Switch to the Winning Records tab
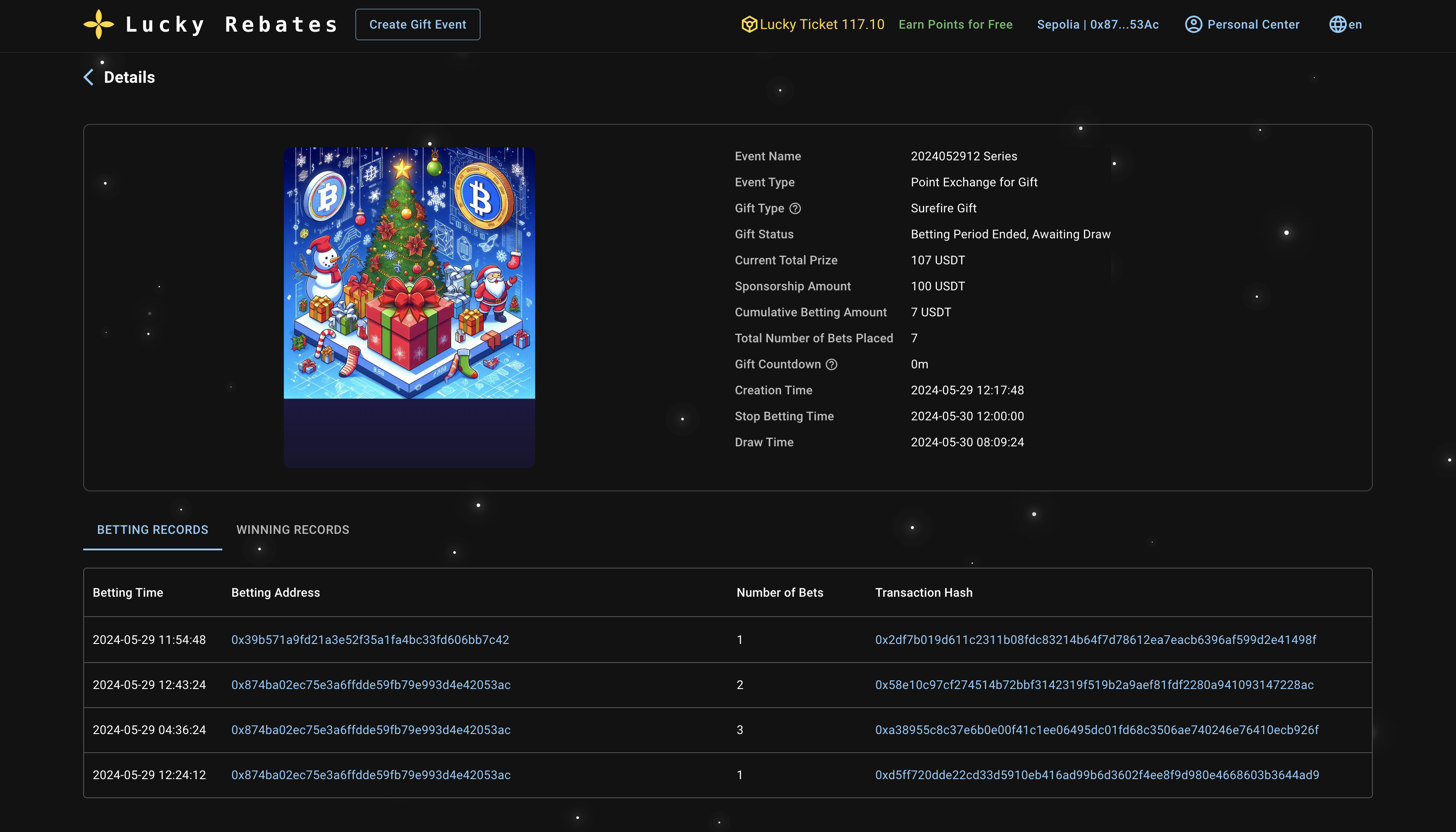The width and height of the screenshot is (1456, 832). point(292,530)
